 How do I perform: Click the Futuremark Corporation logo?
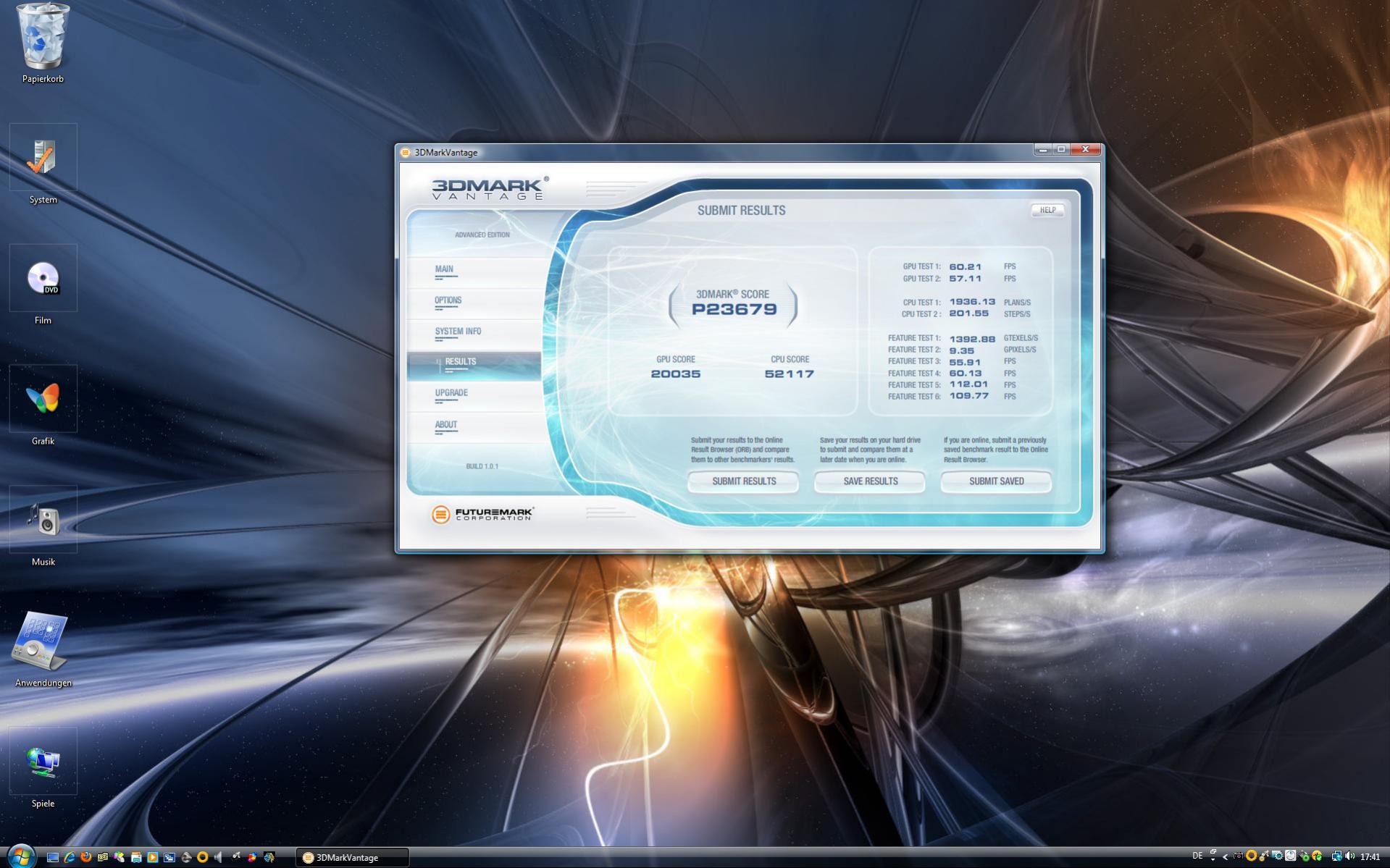pyautogui.click(x=483, y=514)
